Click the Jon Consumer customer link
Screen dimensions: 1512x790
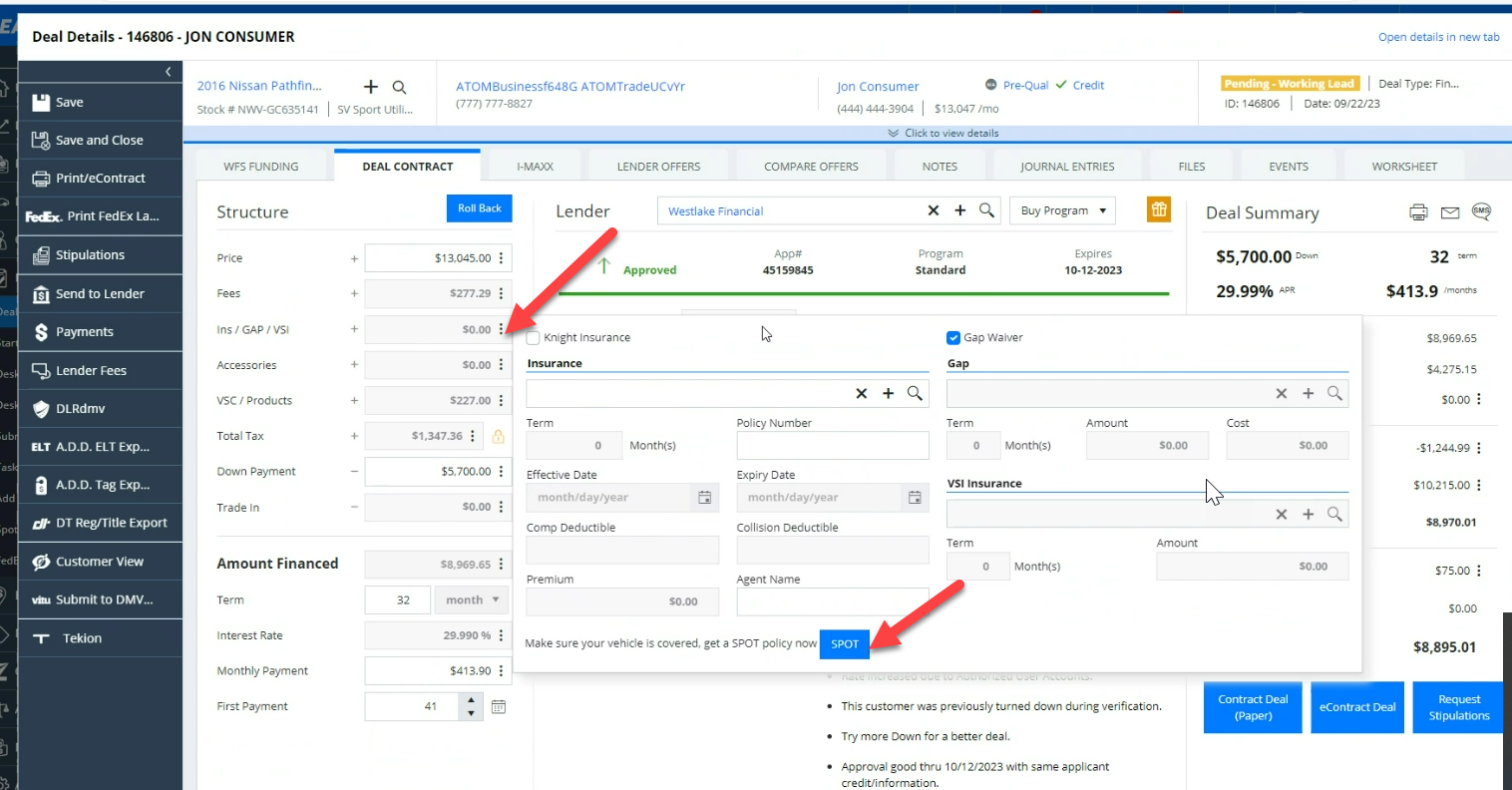(x=878, y=87)
